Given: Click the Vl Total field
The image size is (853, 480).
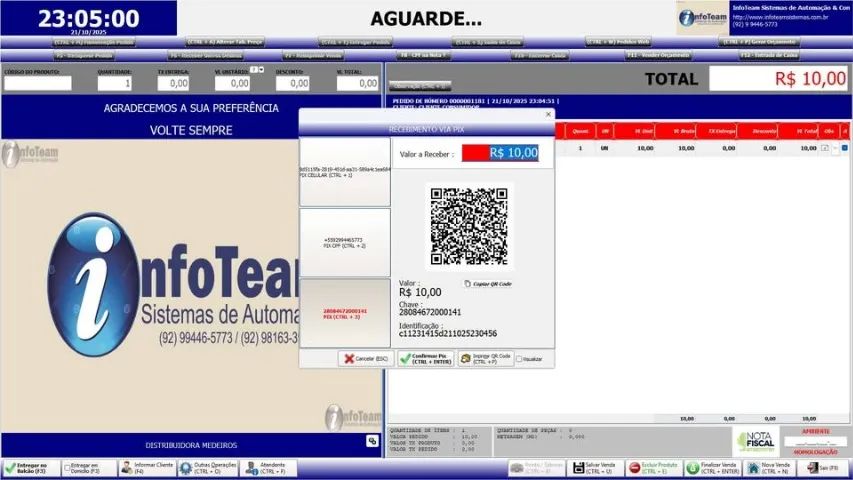Looking at the screenshot, I should pos(357,83).
